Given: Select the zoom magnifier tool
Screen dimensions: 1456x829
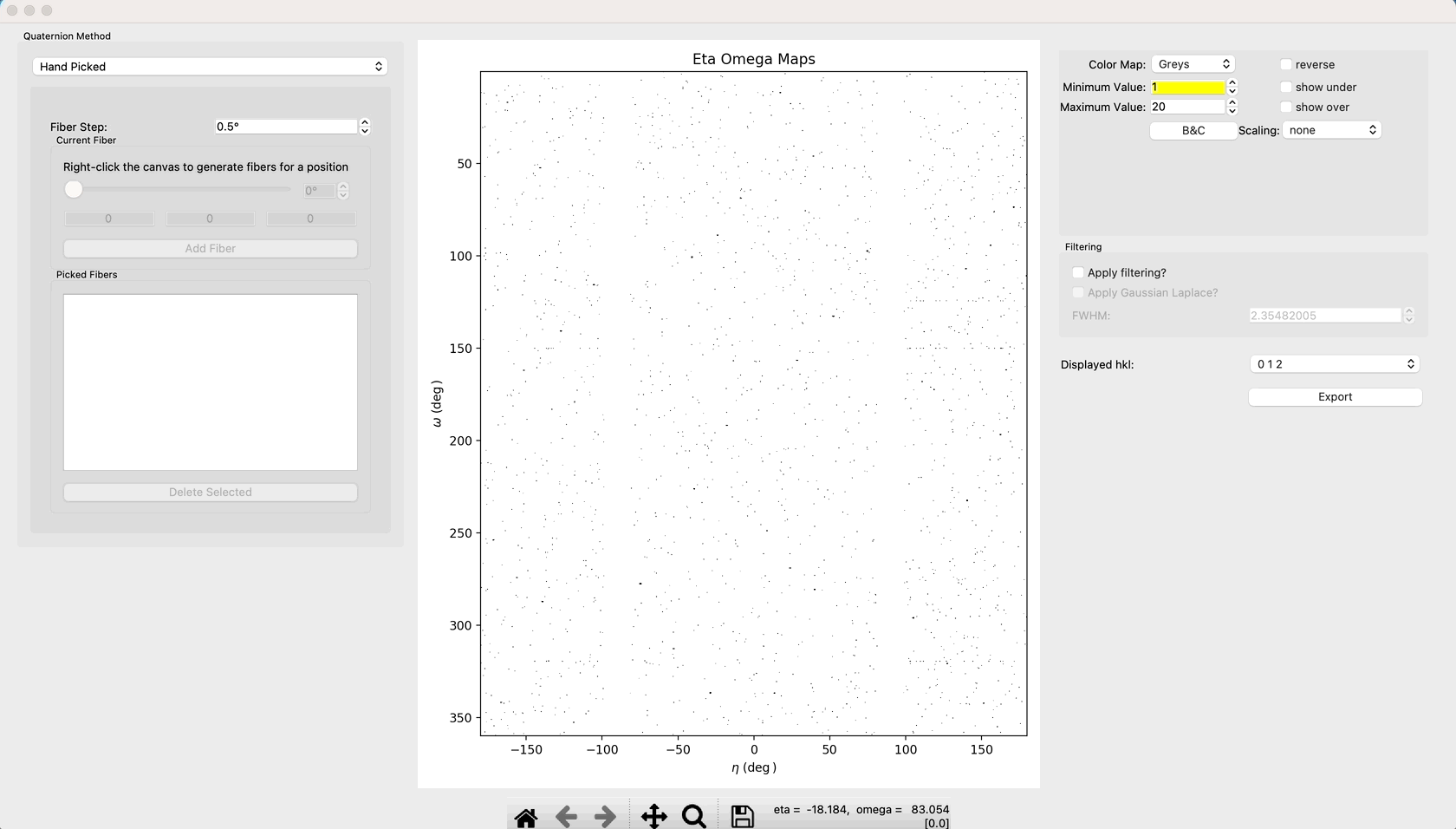Looking at the screenshot, I should point(694,817).
